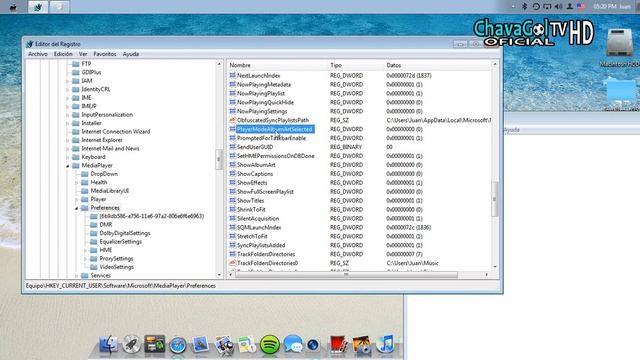
Task: Open the Edición menu
Action: tap(63, 54)
